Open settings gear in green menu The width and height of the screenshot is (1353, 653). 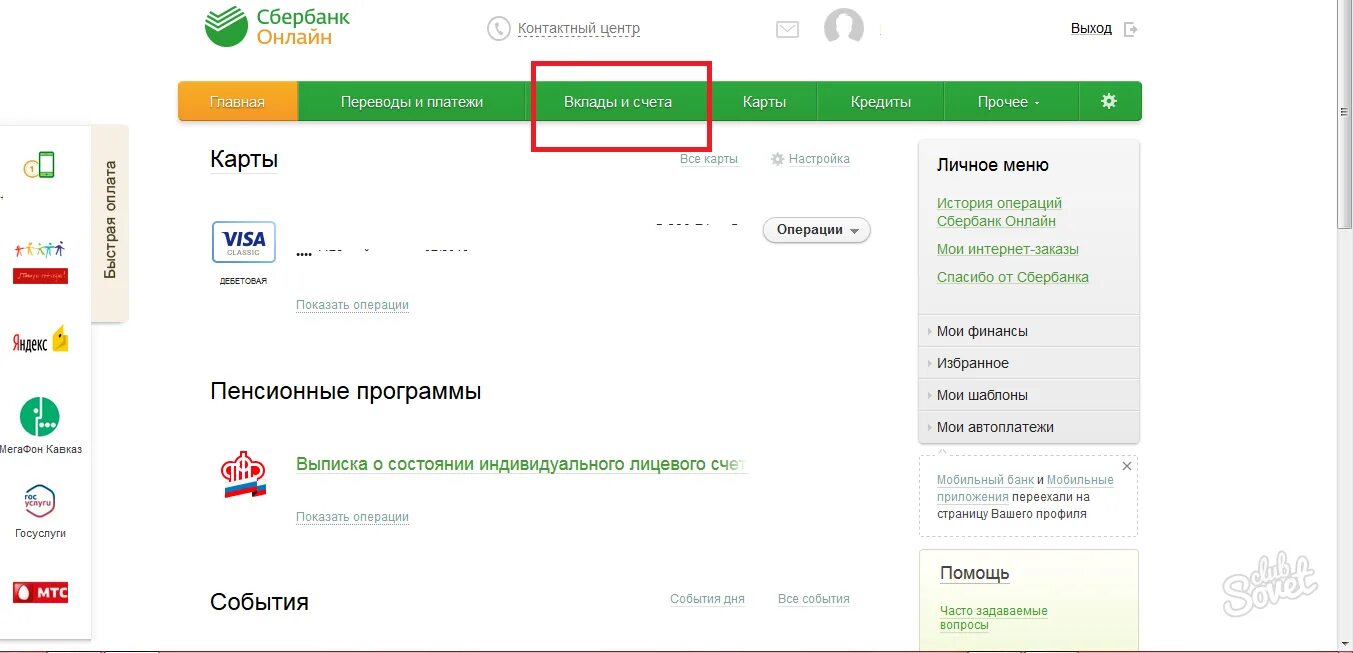[x=1109, y=101]
